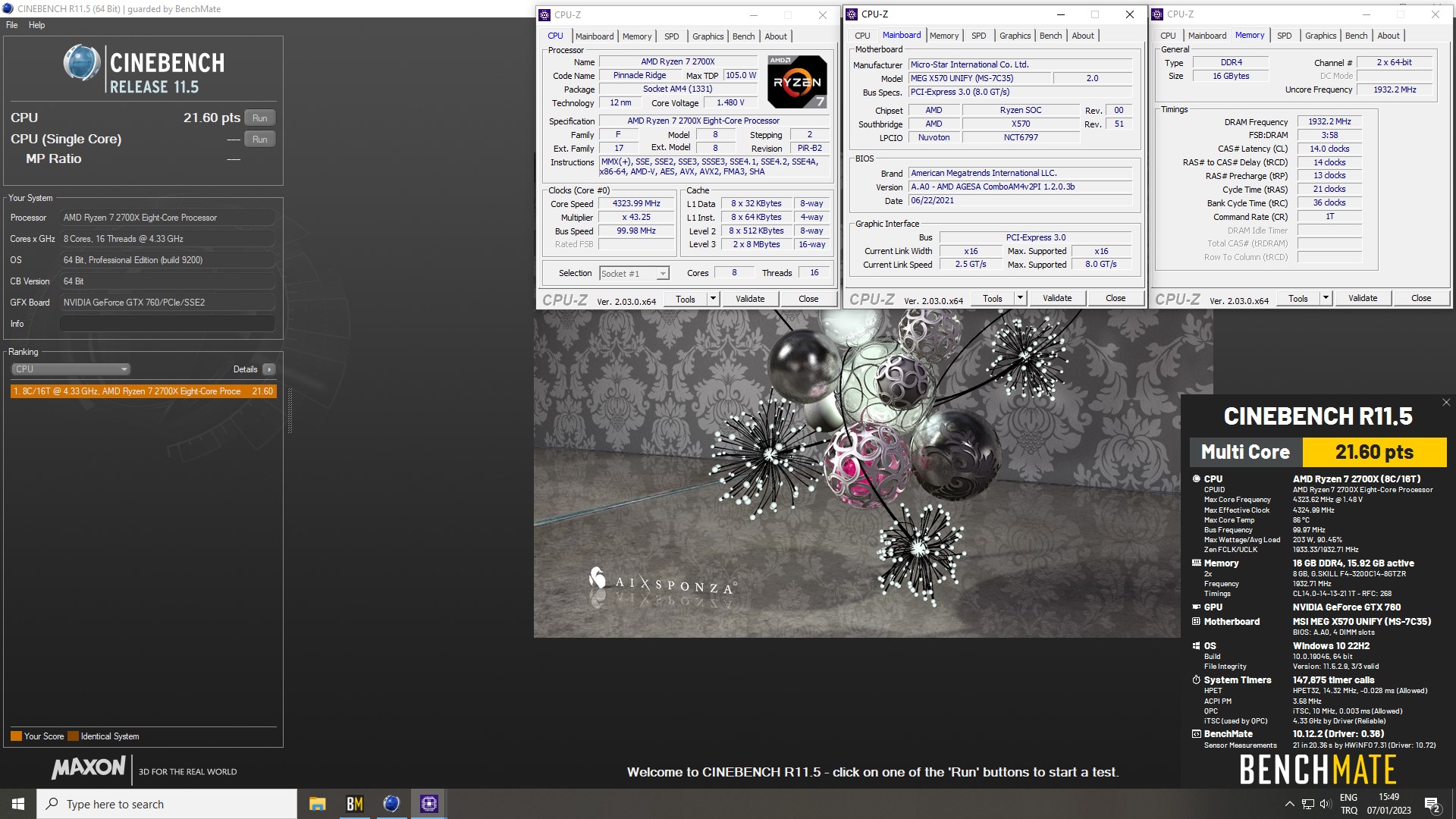Viewport: 1456px width, 819px height.
Task: Click the DRAM Frequency 1932.2 MHz value
Action: click(x=1329, y=122)
